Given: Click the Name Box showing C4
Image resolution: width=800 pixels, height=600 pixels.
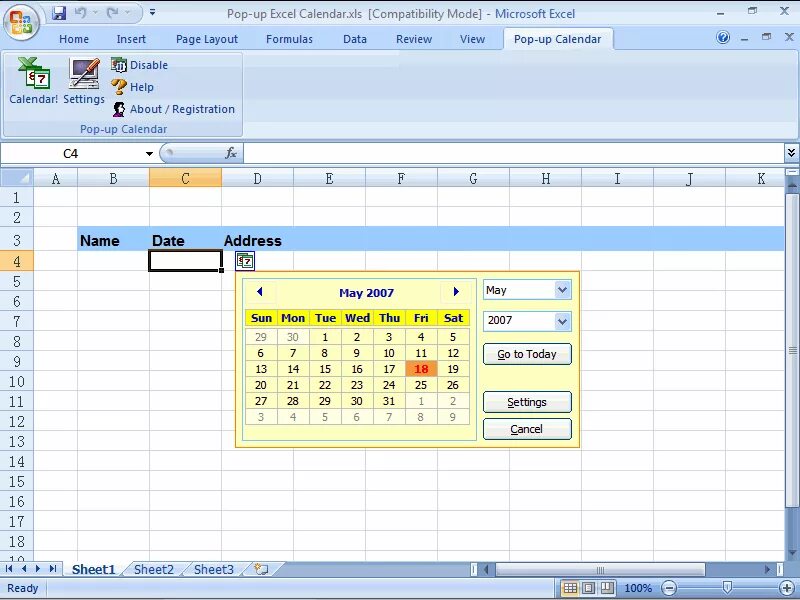Looking at the screenshot, I should pos(71,154).
